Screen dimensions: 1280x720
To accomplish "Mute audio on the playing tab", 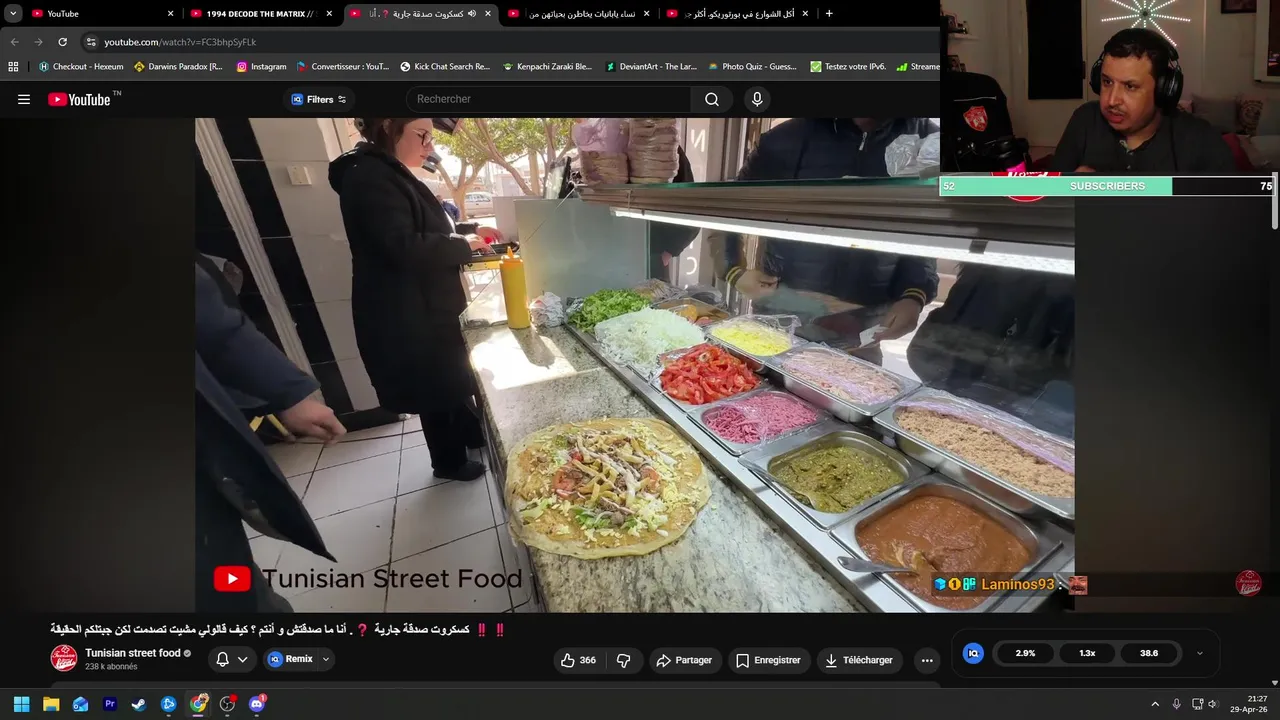I will coord(472,13).
